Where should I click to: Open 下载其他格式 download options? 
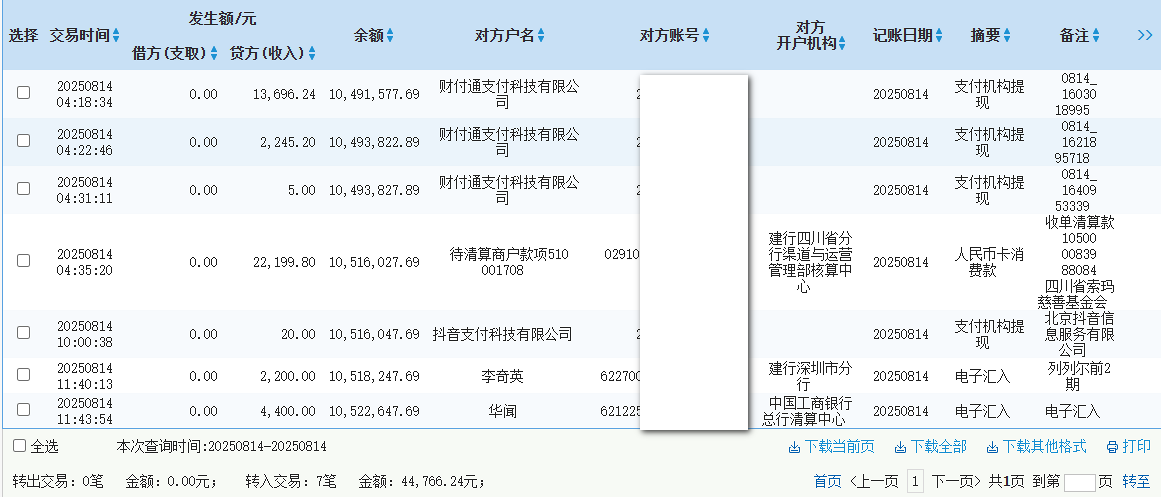[x=1037, y=447]
